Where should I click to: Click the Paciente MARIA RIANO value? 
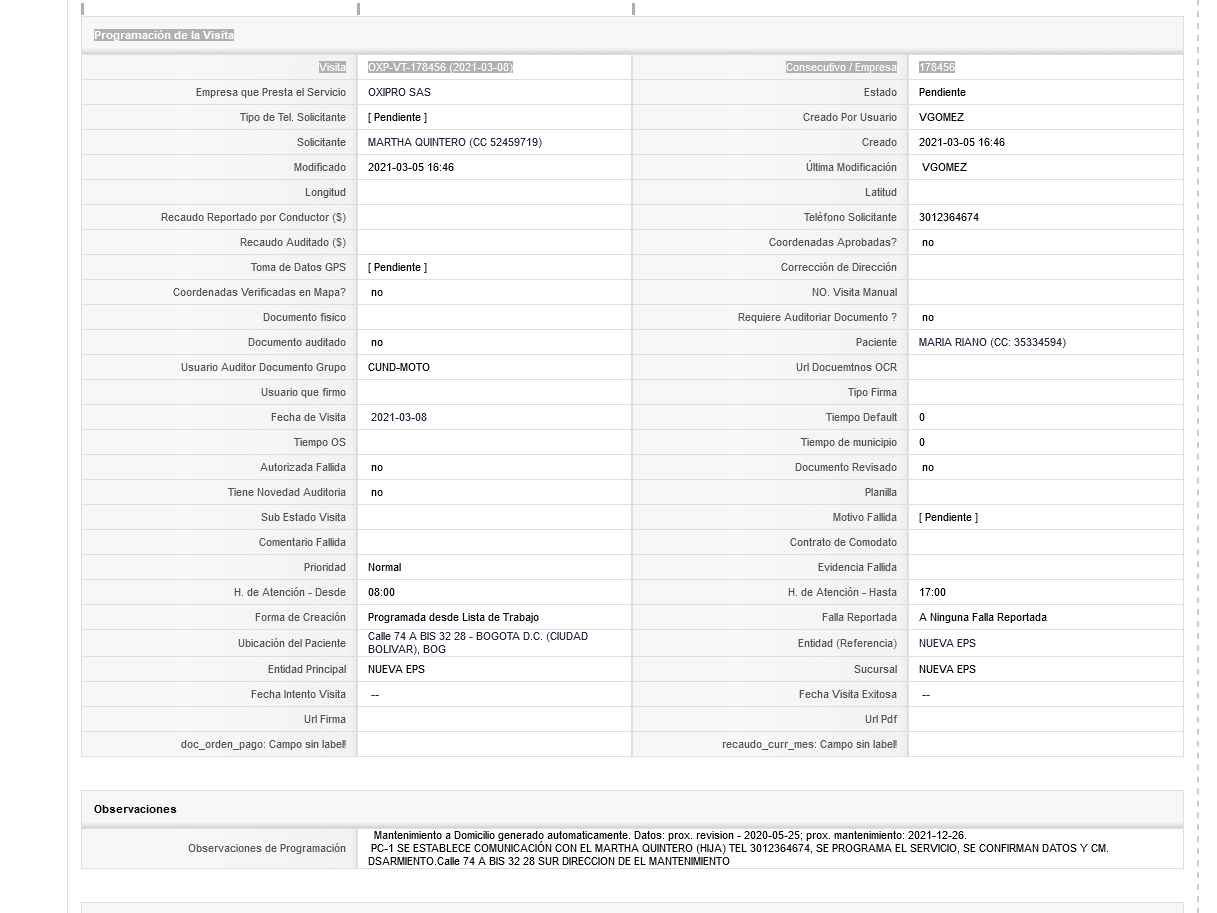click(992, 342)
